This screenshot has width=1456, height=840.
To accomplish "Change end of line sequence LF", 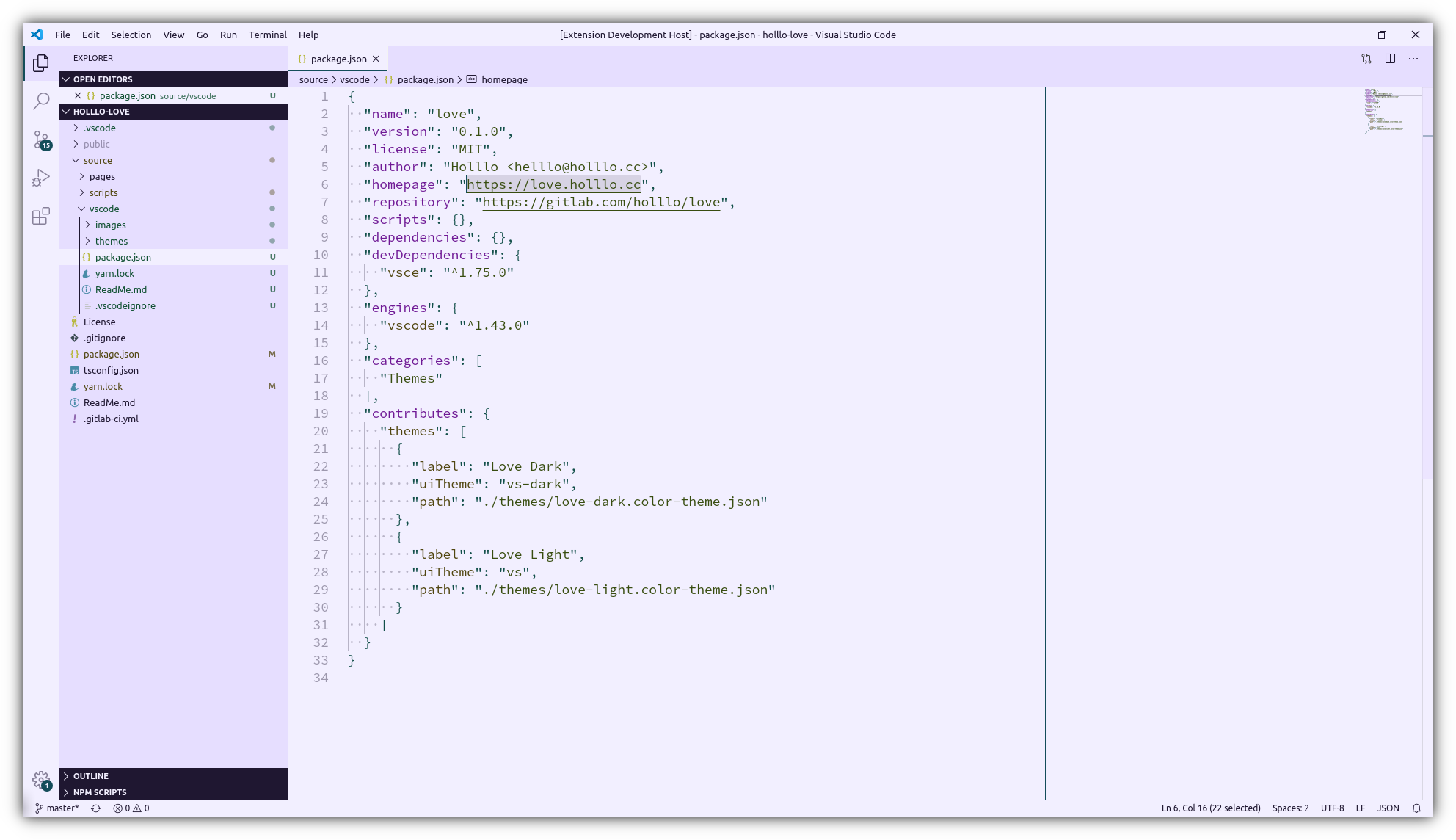I will coord(1360,808).
